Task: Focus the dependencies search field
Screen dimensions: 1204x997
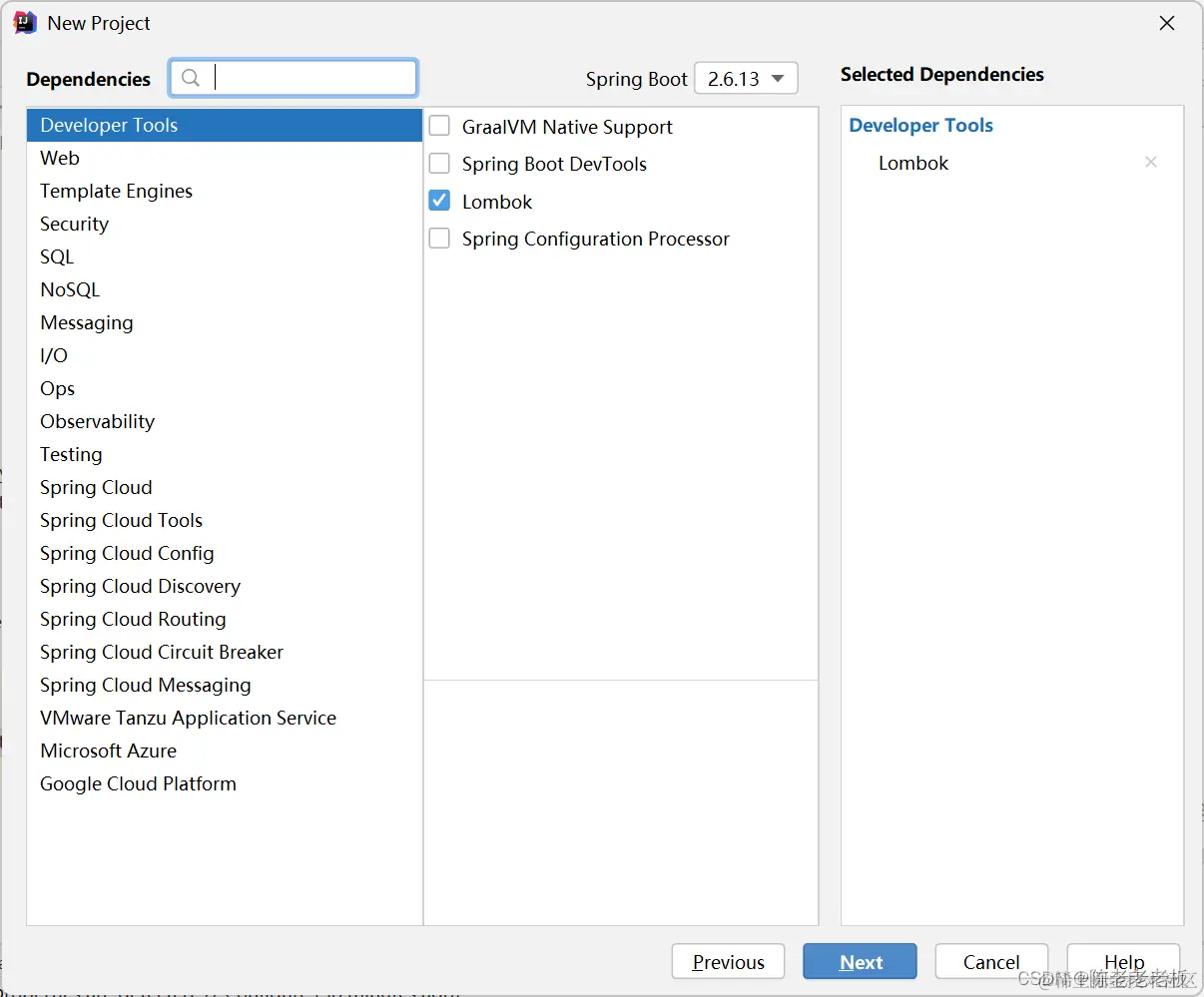Action: tap(294, 78)
